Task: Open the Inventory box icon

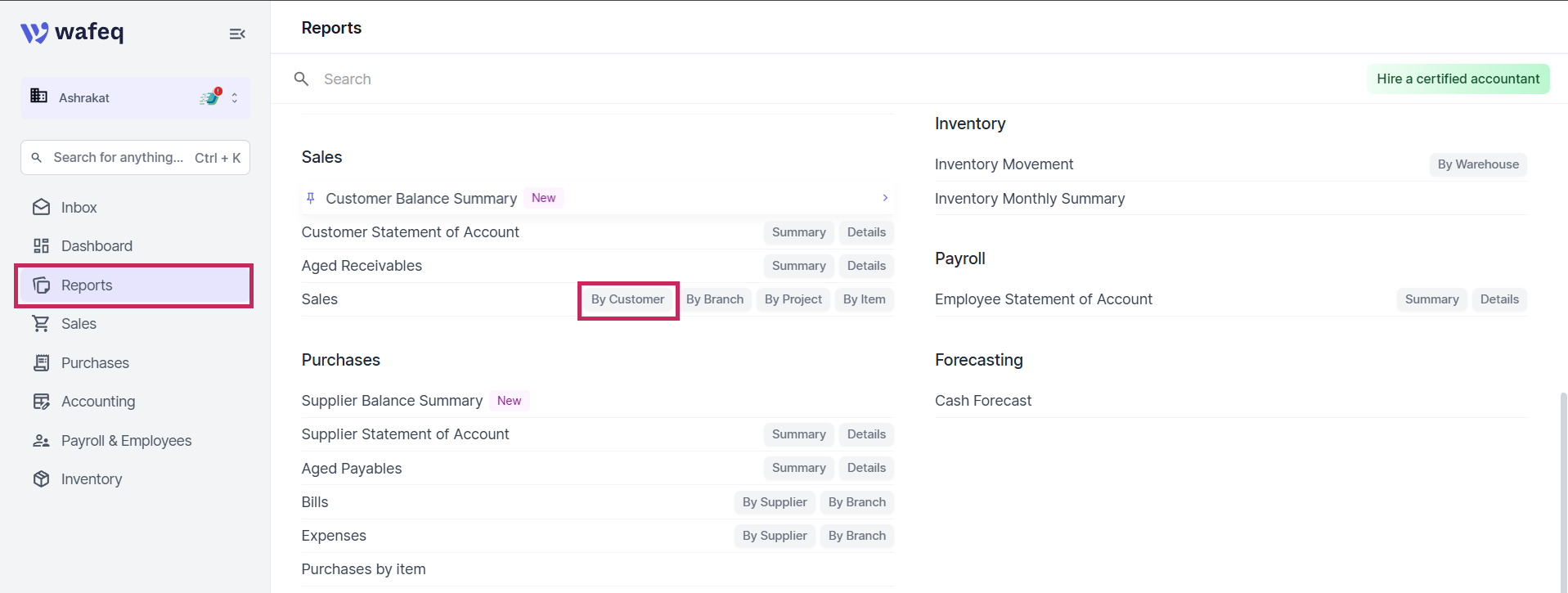Action: 41,479
